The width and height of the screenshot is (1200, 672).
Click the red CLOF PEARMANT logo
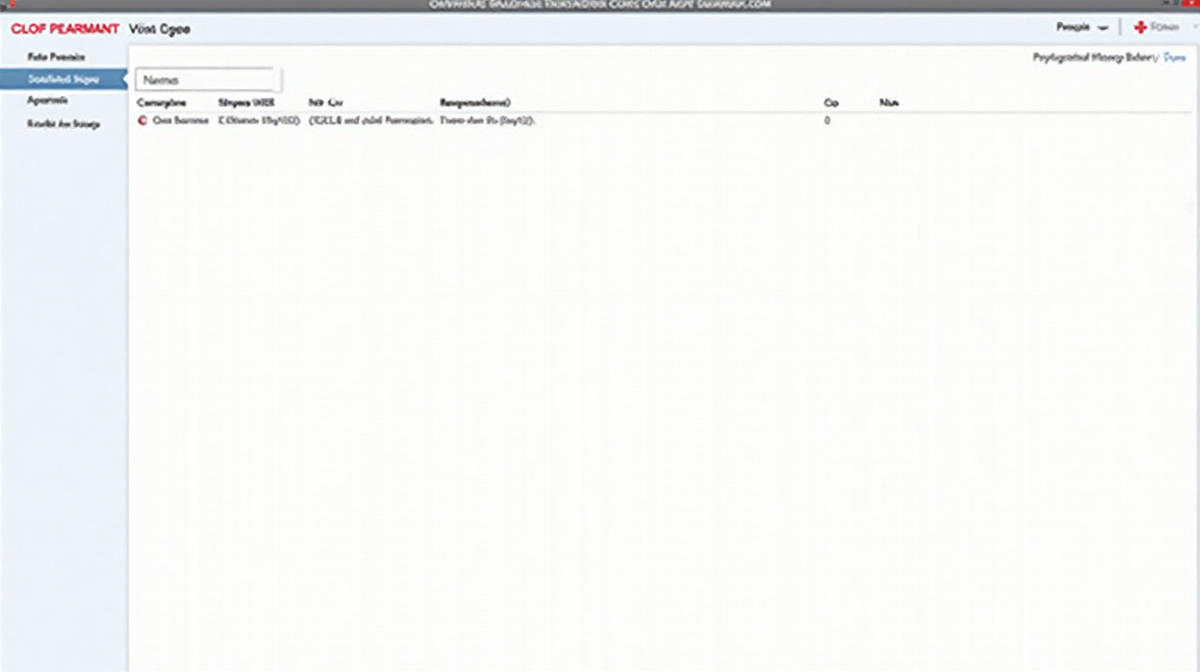65,29
